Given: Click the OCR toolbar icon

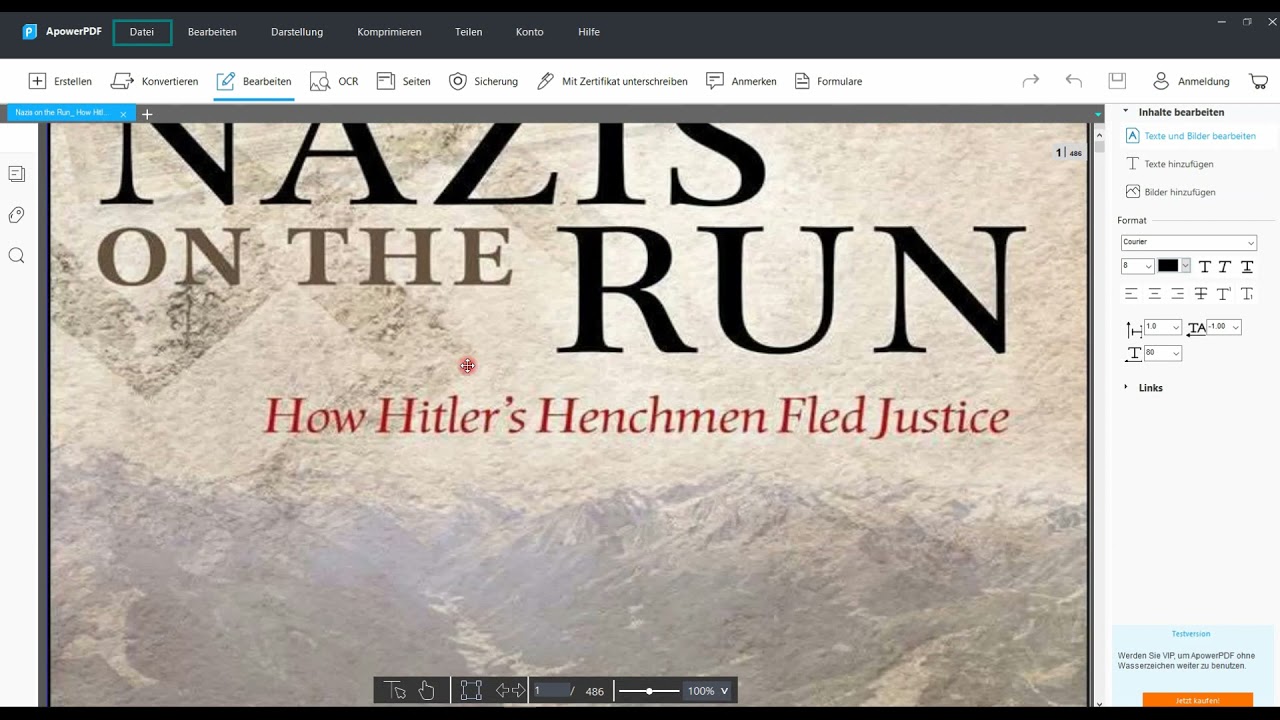Looking at the screenshot, I should [334, 81].
